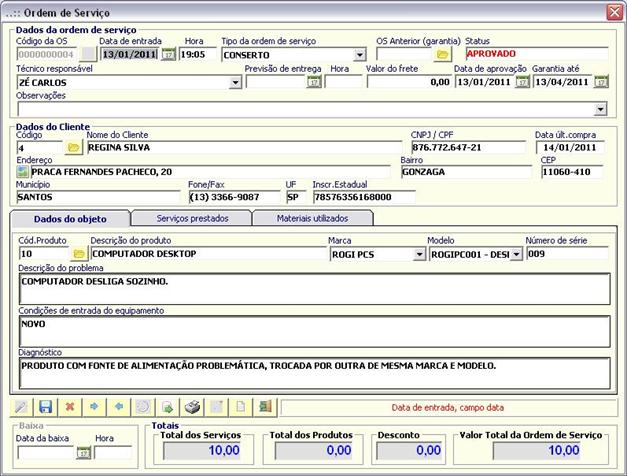The width and height of the screenshot is (627, 476).
Task: Click the Número de série field
Action: pos(568,254)
